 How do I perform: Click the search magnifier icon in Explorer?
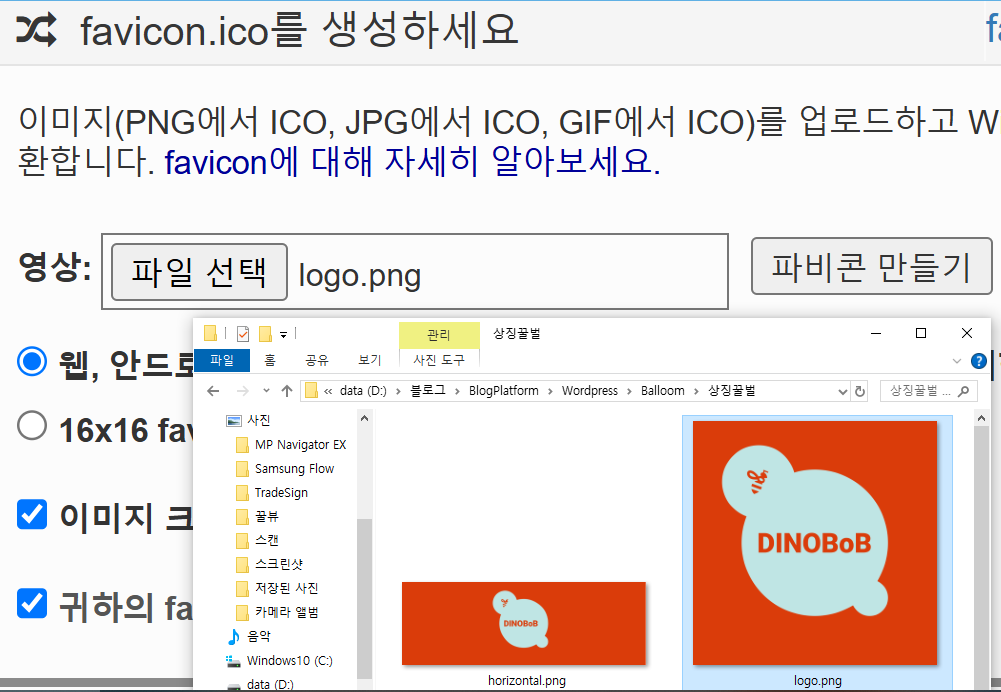(964, 391)
